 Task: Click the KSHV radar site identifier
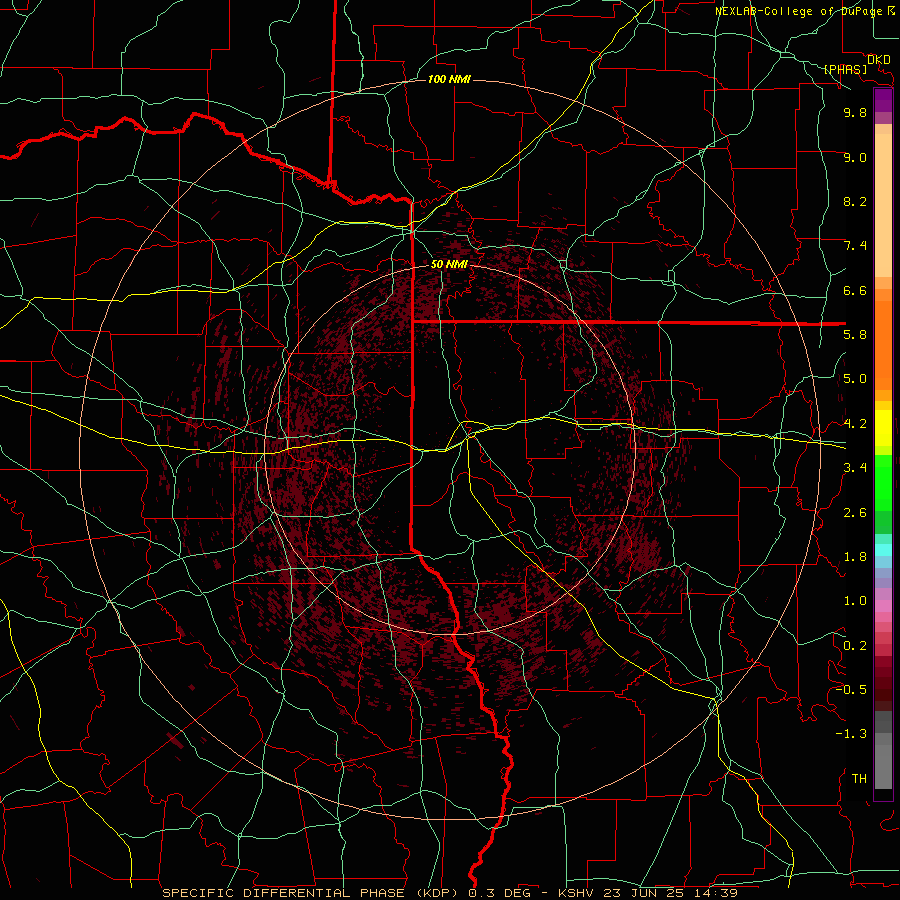577,893
